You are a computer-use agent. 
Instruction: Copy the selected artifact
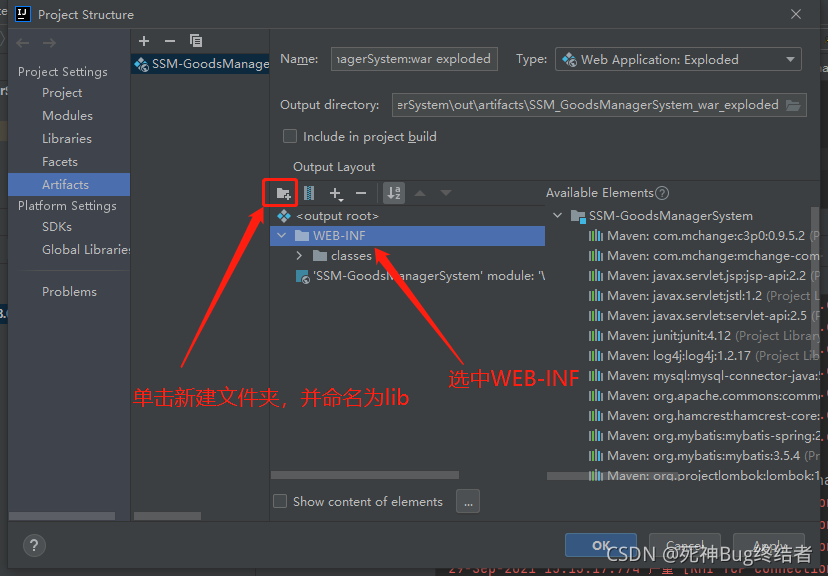(x=196, y=41)
